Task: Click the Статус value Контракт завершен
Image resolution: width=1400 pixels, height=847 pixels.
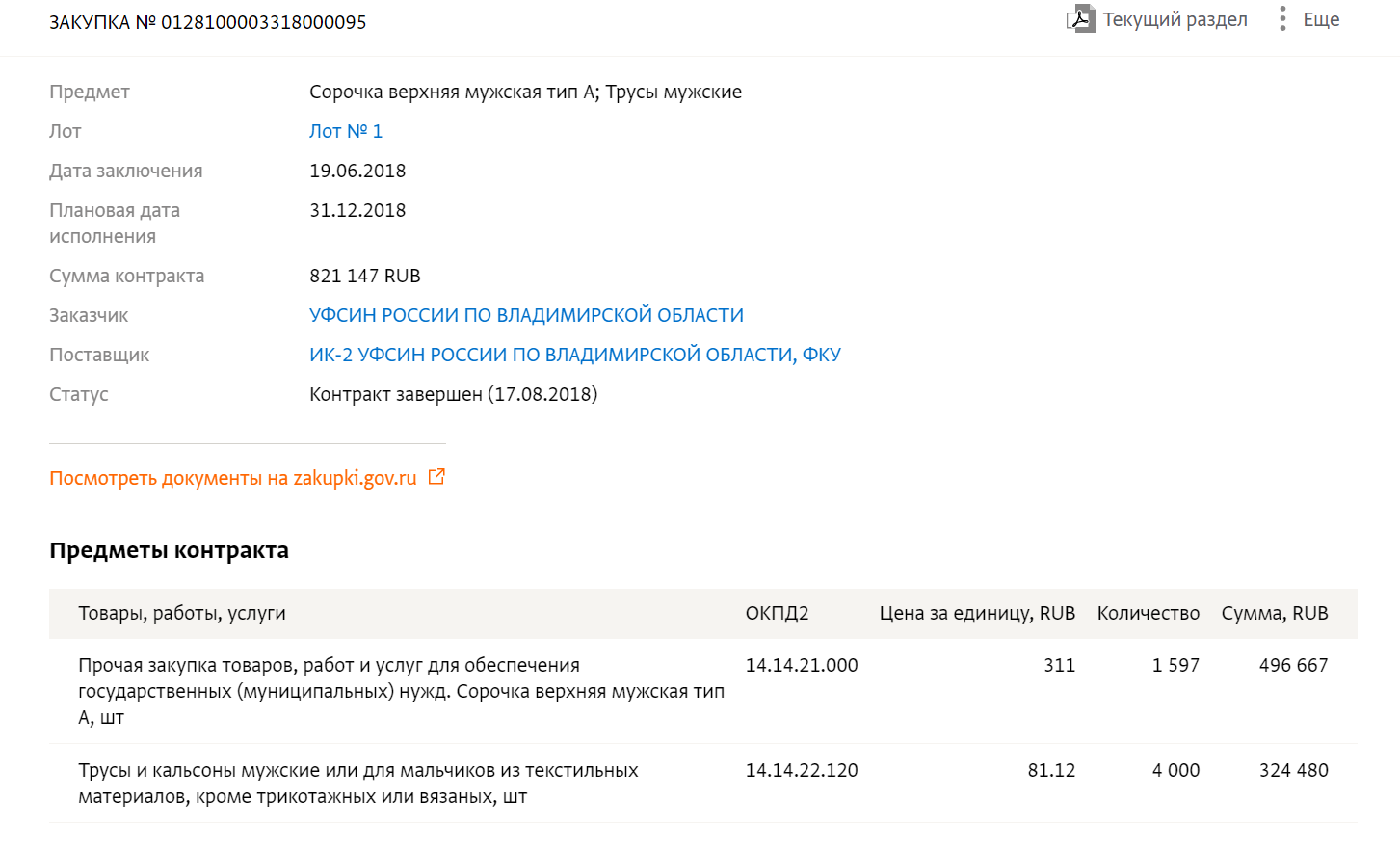Action: pos(453,394)
